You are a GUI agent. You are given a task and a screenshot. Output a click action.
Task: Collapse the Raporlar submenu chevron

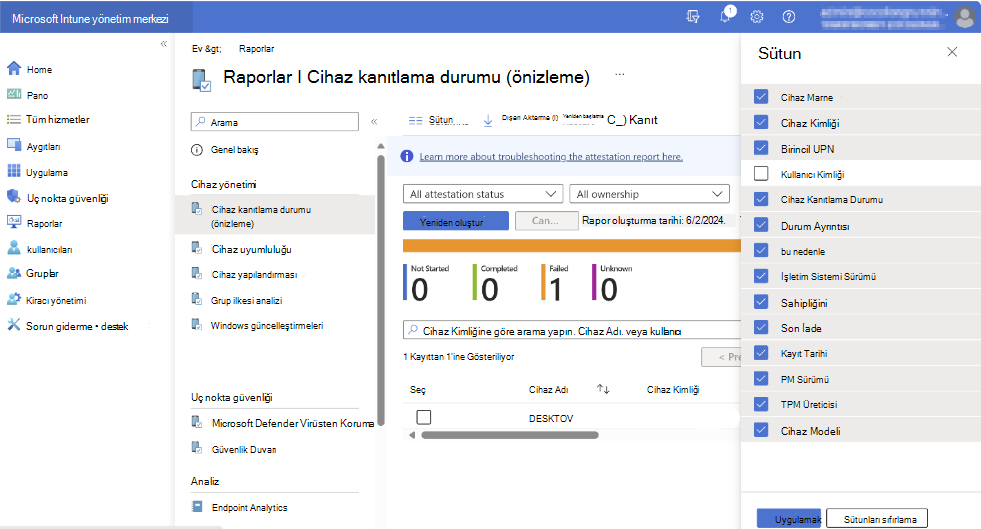[x=374, y=122]
